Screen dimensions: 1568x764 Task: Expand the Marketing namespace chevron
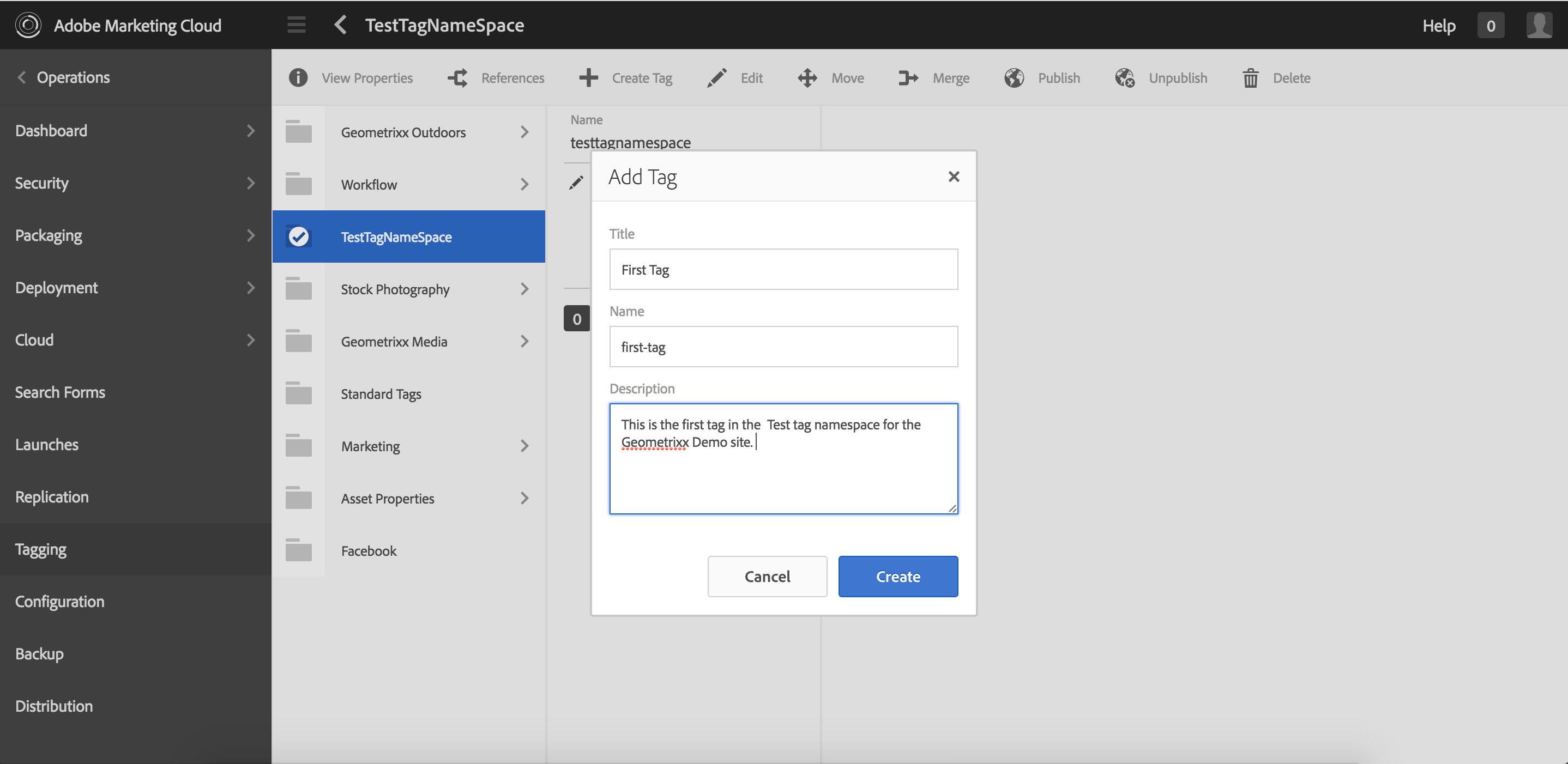524,446
